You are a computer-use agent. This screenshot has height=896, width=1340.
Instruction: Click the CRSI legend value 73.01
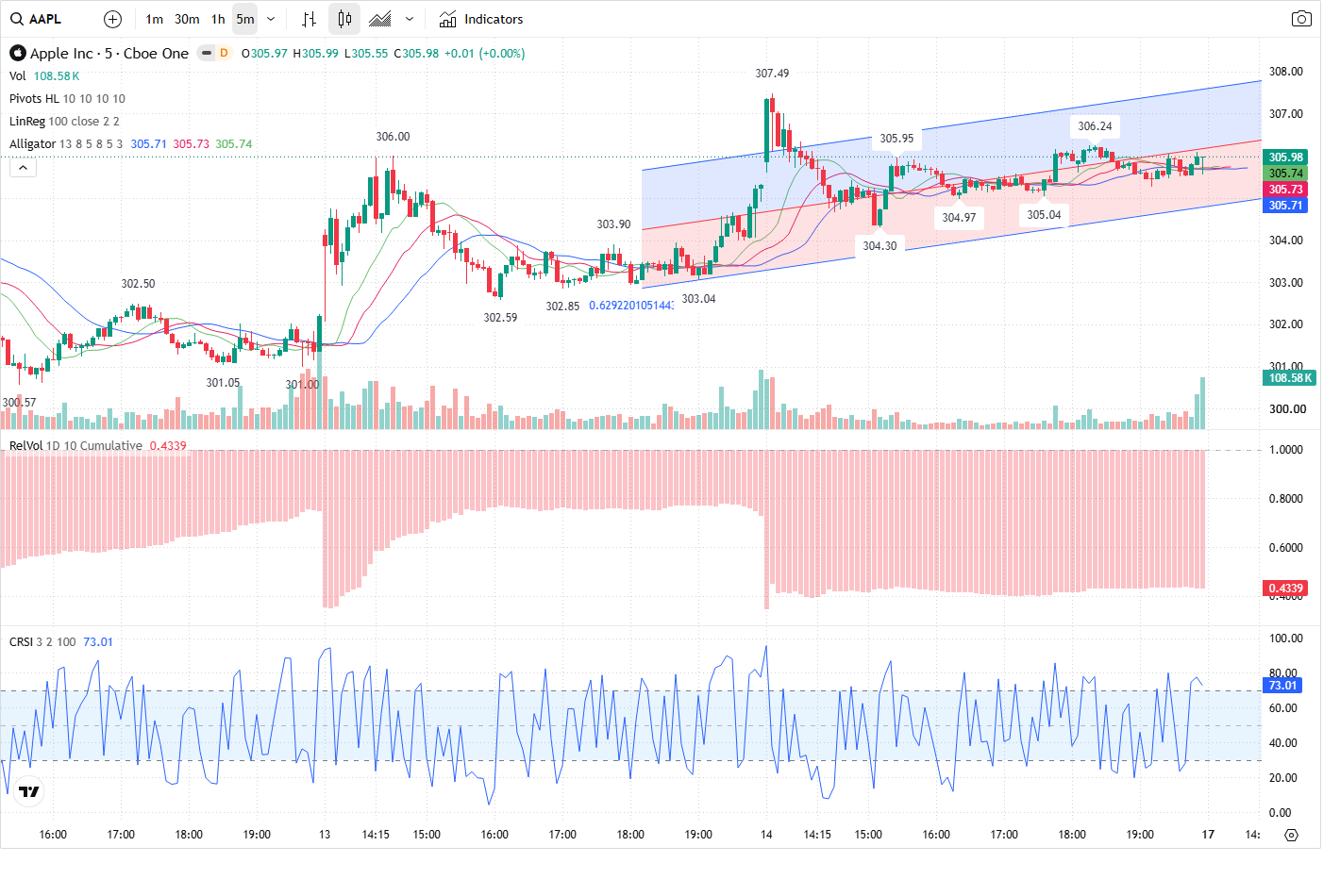pos(98,641)
